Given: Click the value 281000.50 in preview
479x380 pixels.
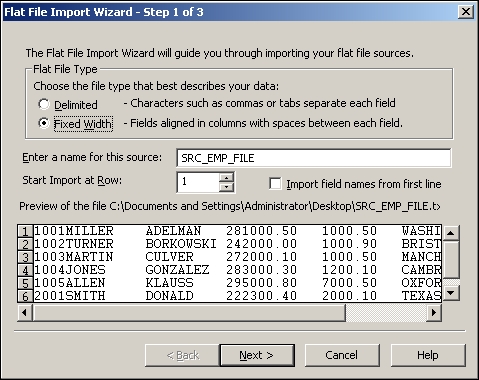Looking at the screenshot, I should click(x=261, y=231).
